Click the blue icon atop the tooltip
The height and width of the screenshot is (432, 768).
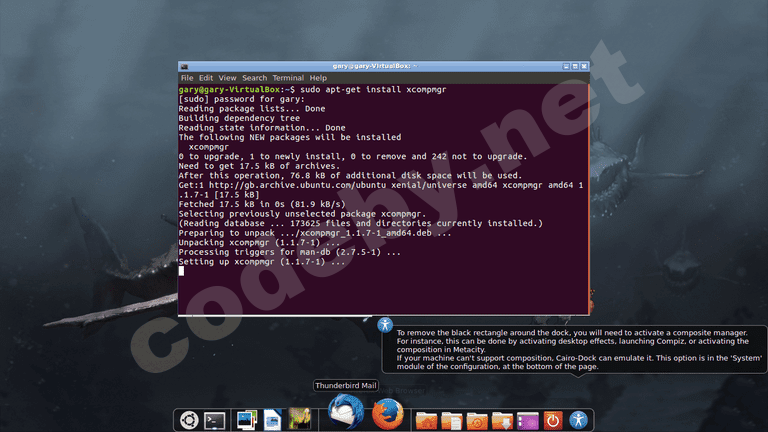pyautogui.click(x=385, y=325)
